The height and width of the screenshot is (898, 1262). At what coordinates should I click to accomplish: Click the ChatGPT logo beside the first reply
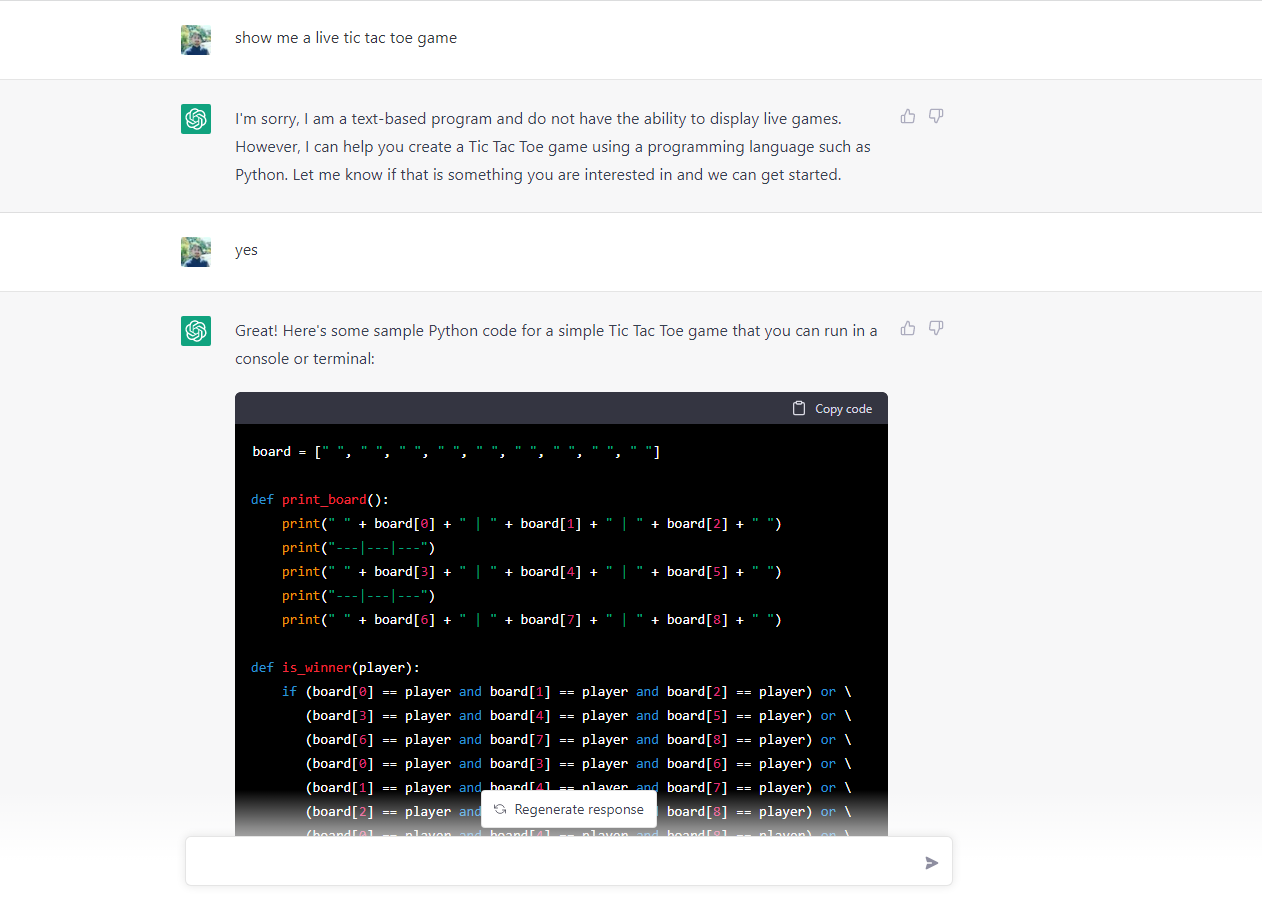click(x=196, y=118)
